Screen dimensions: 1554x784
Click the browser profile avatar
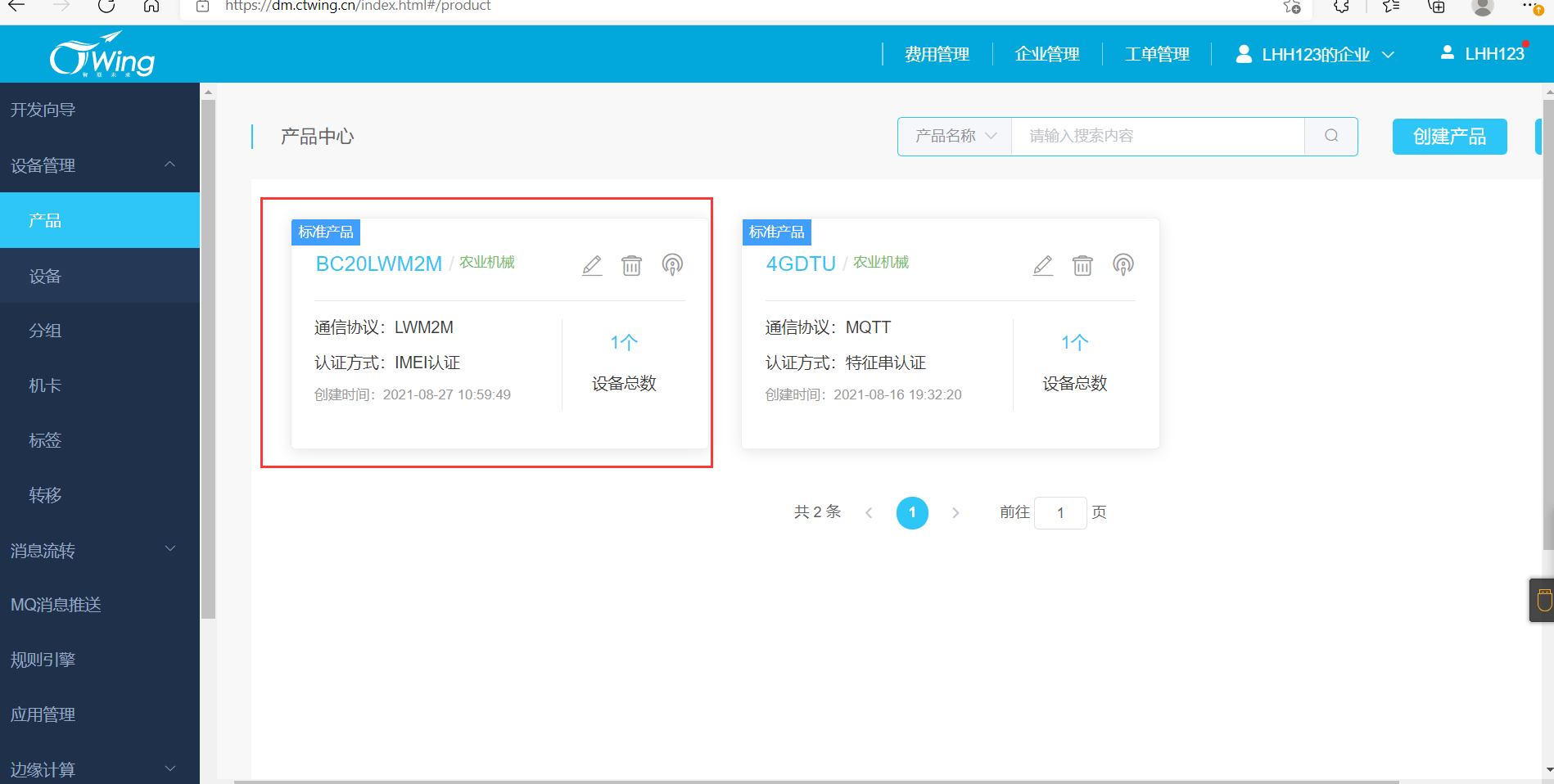[1482, 7]
